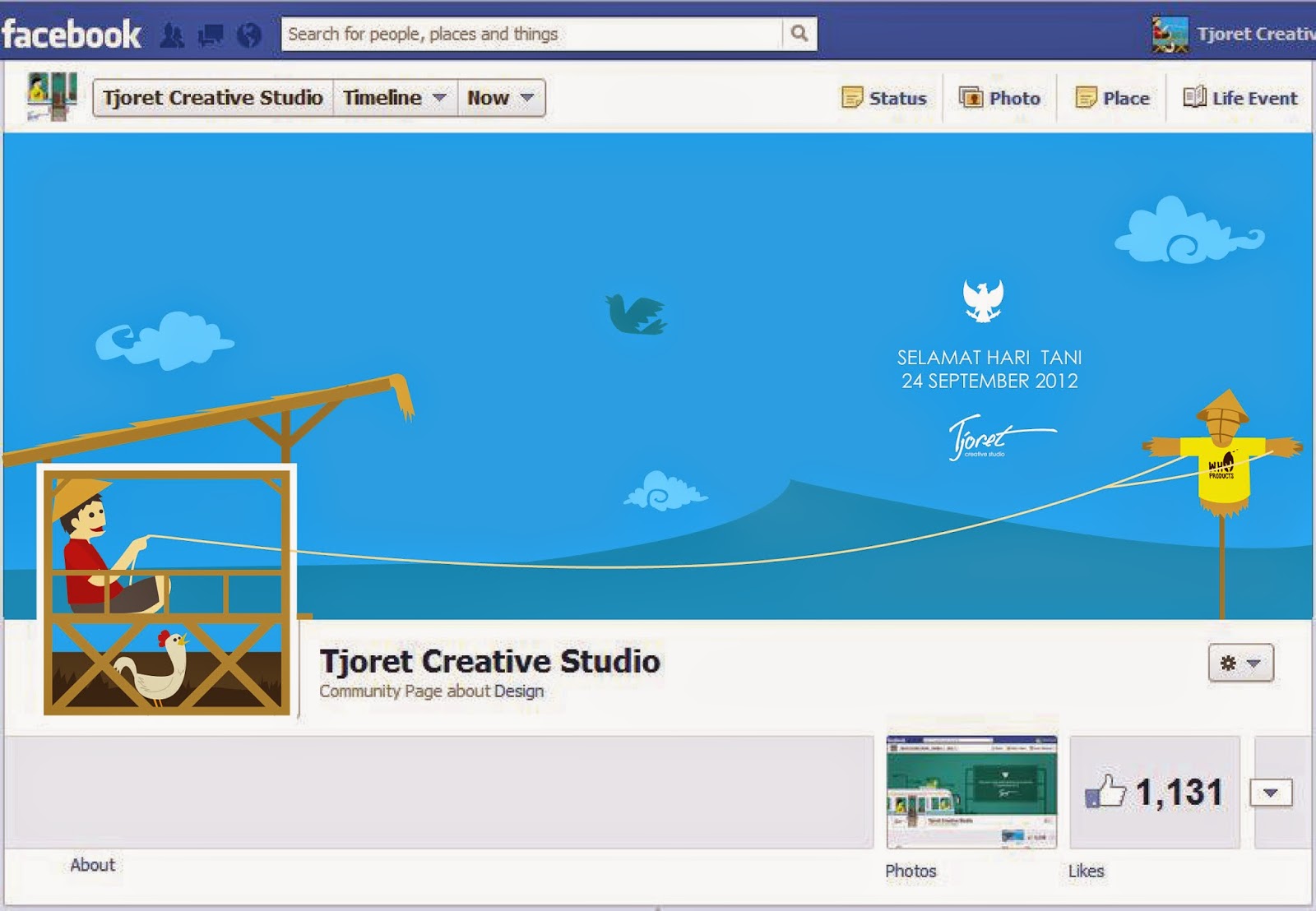Open the Likes label link
The height and width of the screenshot is (911, 1316).
pyautogui.click(x=1086, y=871)
